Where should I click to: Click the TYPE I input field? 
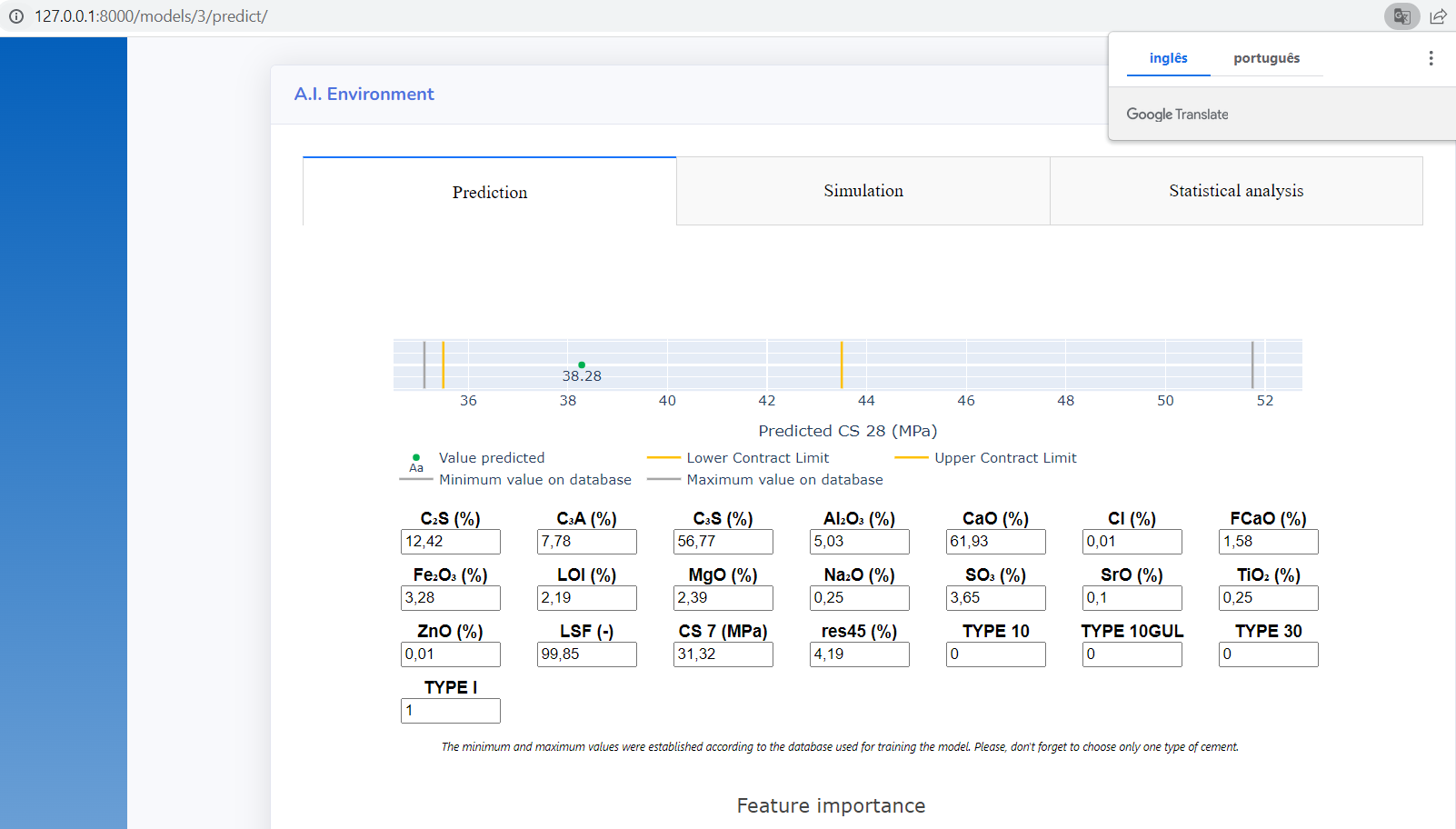[450, 711]
